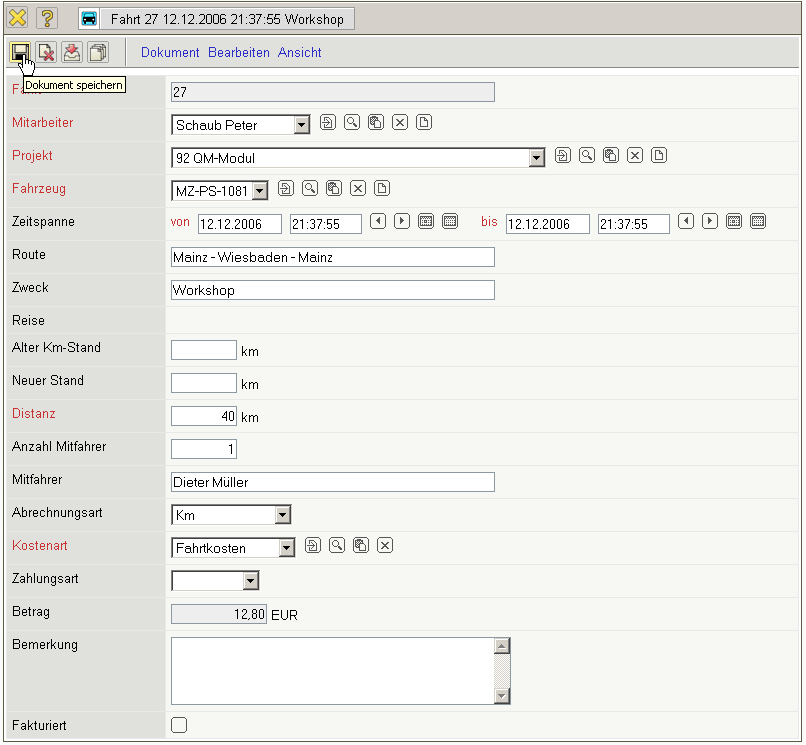This screenshot has width=806, height=745.
Task: Expand the Projekt dropdown showing 92 QM-Modul
Action: pyautogui.click(x=536, y=157)
